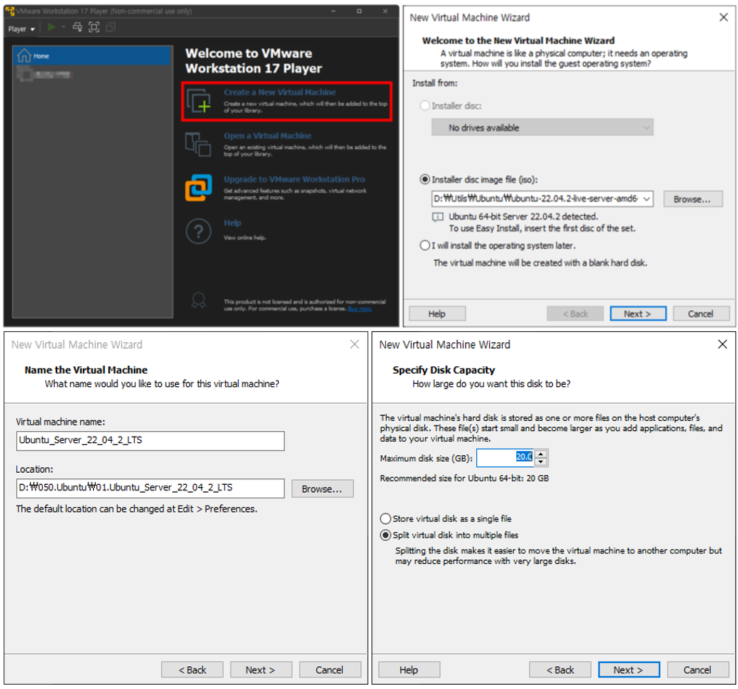Select the blurred VM entry below Home
The height and width of the screenshot is (689, 738).
tap(43, 74)
